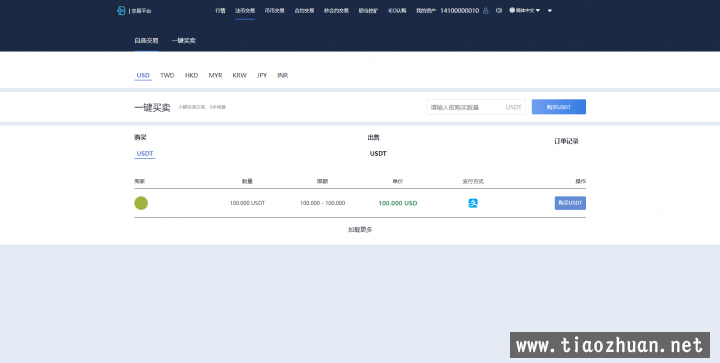Click the 单价 column header
The width and height of the screenshot is (720, 363).
[x=398, y=181]
